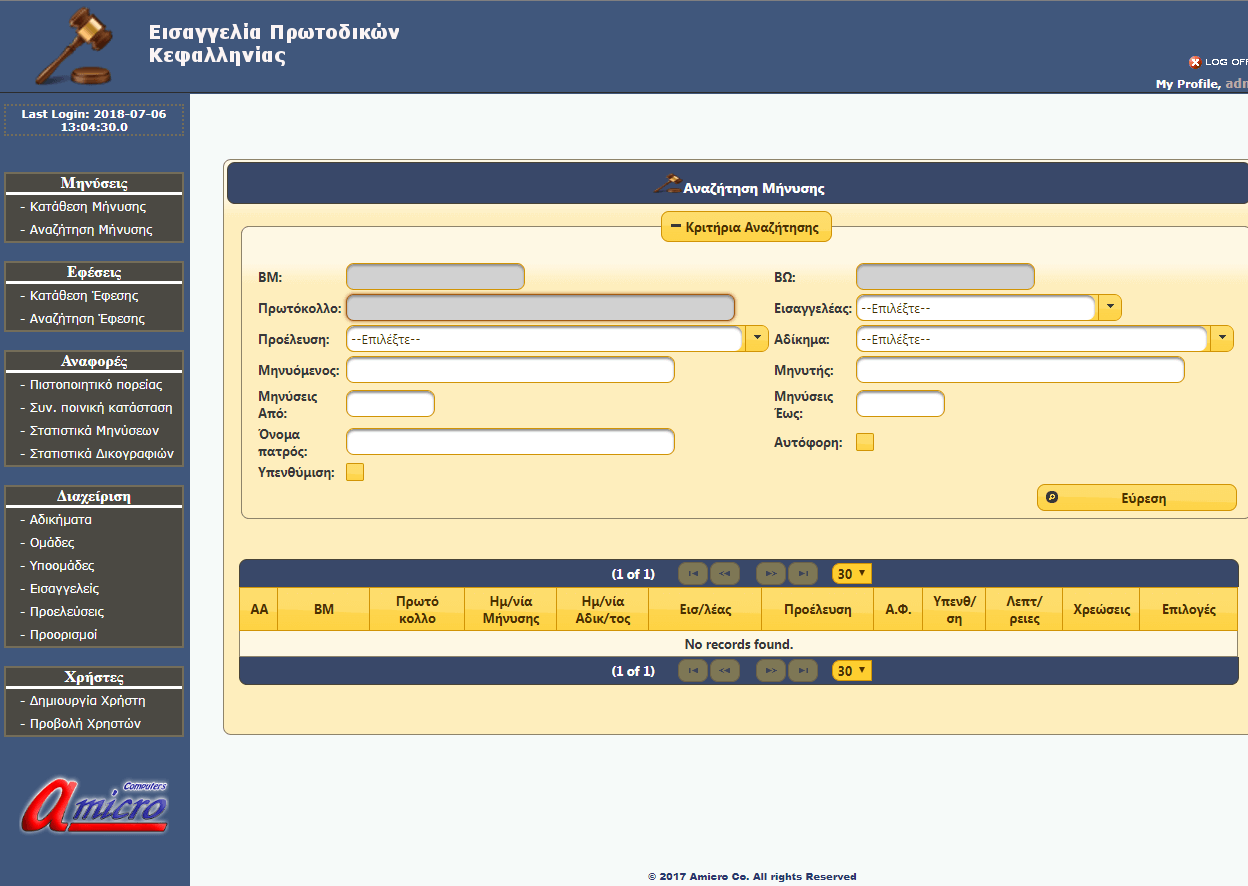Image resolution: width=1248 pixels, height=886 pixels.
Task: Click the red Log Off icon
Action: [1194, 62]
